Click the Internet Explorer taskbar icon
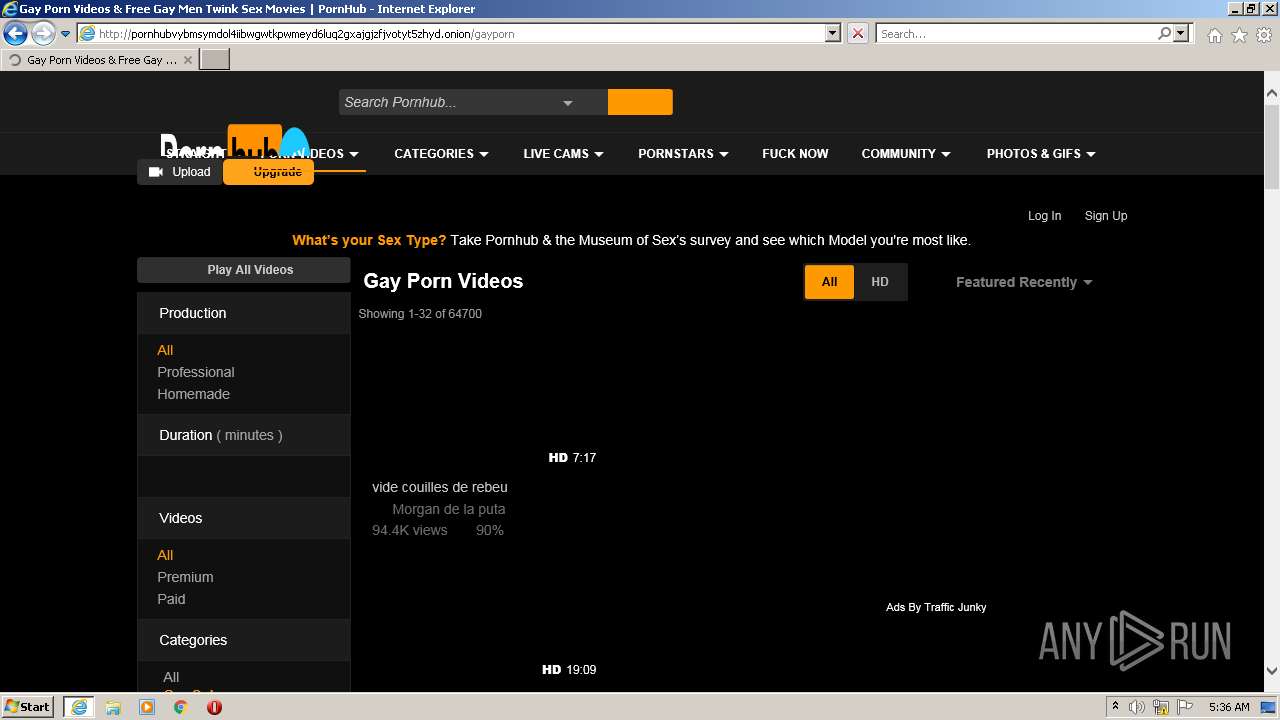This screenshot has width=1280, height=720. tap(79, 707)
